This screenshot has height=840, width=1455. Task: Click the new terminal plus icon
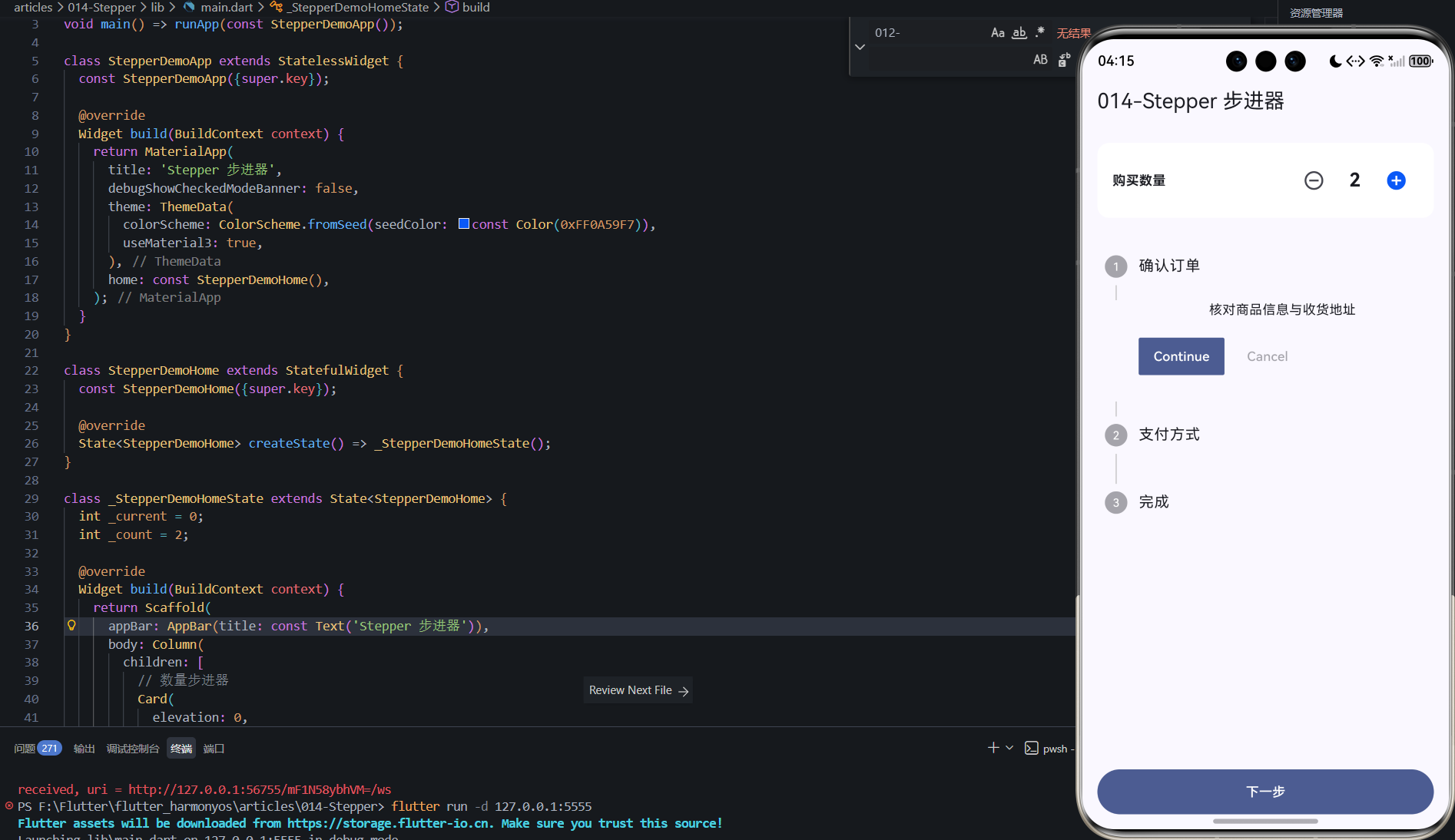(x=993, y=748)
